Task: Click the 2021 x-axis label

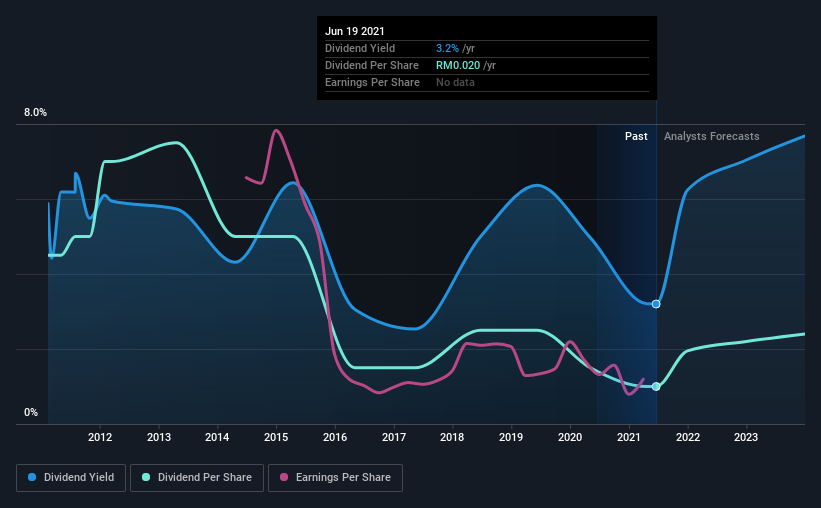Action: tap(628, 437)
